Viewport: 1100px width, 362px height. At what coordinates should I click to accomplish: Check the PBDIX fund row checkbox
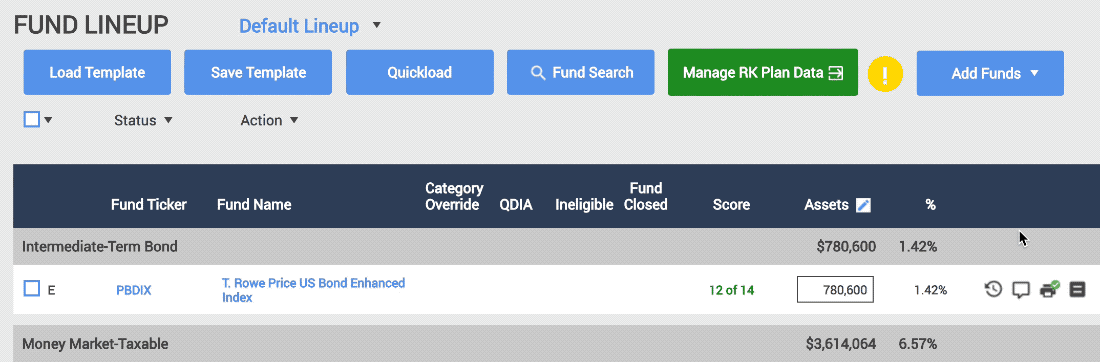click(32, 288)
